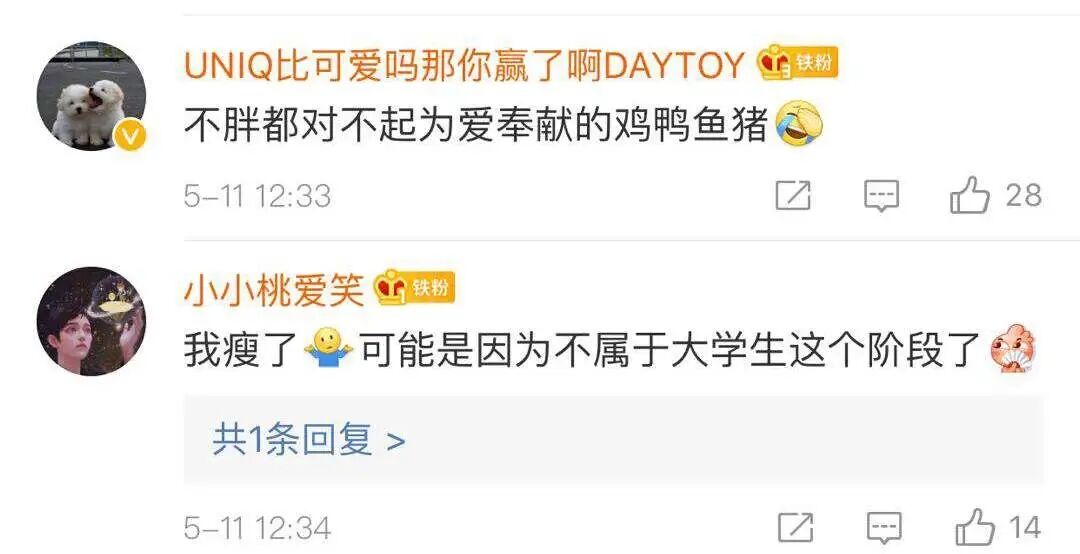Viewport: 1080px width, 554px height.
Task: Like the comment showing 28 likes
Action: pyautogui.click(x=970, y=195)
